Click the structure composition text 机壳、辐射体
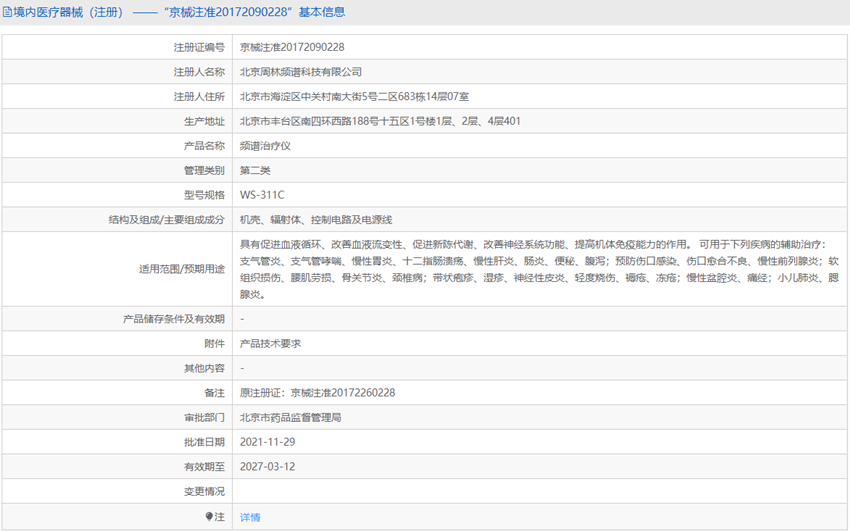850x531 pixels. tap(316, 219)
